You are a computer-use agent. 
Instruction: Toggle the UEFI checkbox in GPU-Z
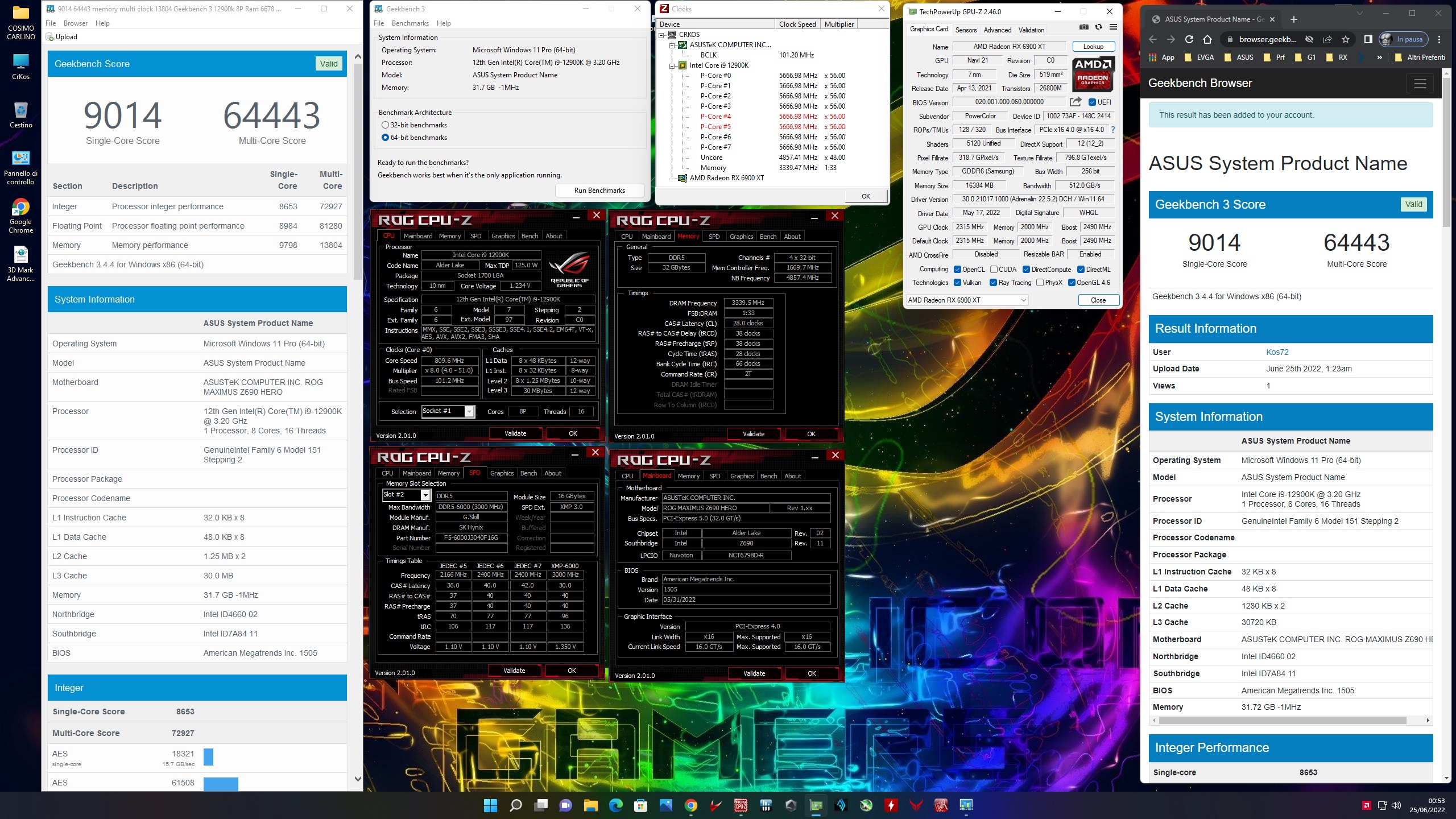pos(1092,102)
